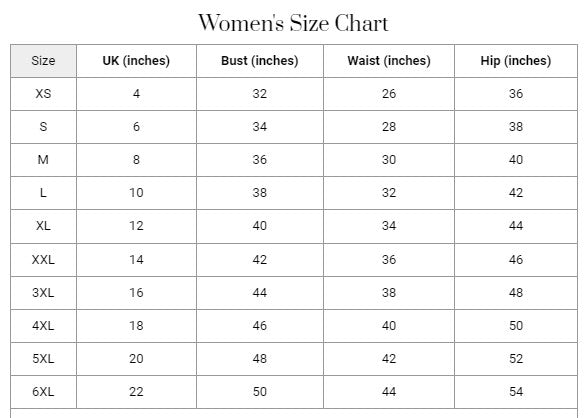Click the 4XL size row label
This screenshot has width=586, height=418.
[x=43, y=326]
